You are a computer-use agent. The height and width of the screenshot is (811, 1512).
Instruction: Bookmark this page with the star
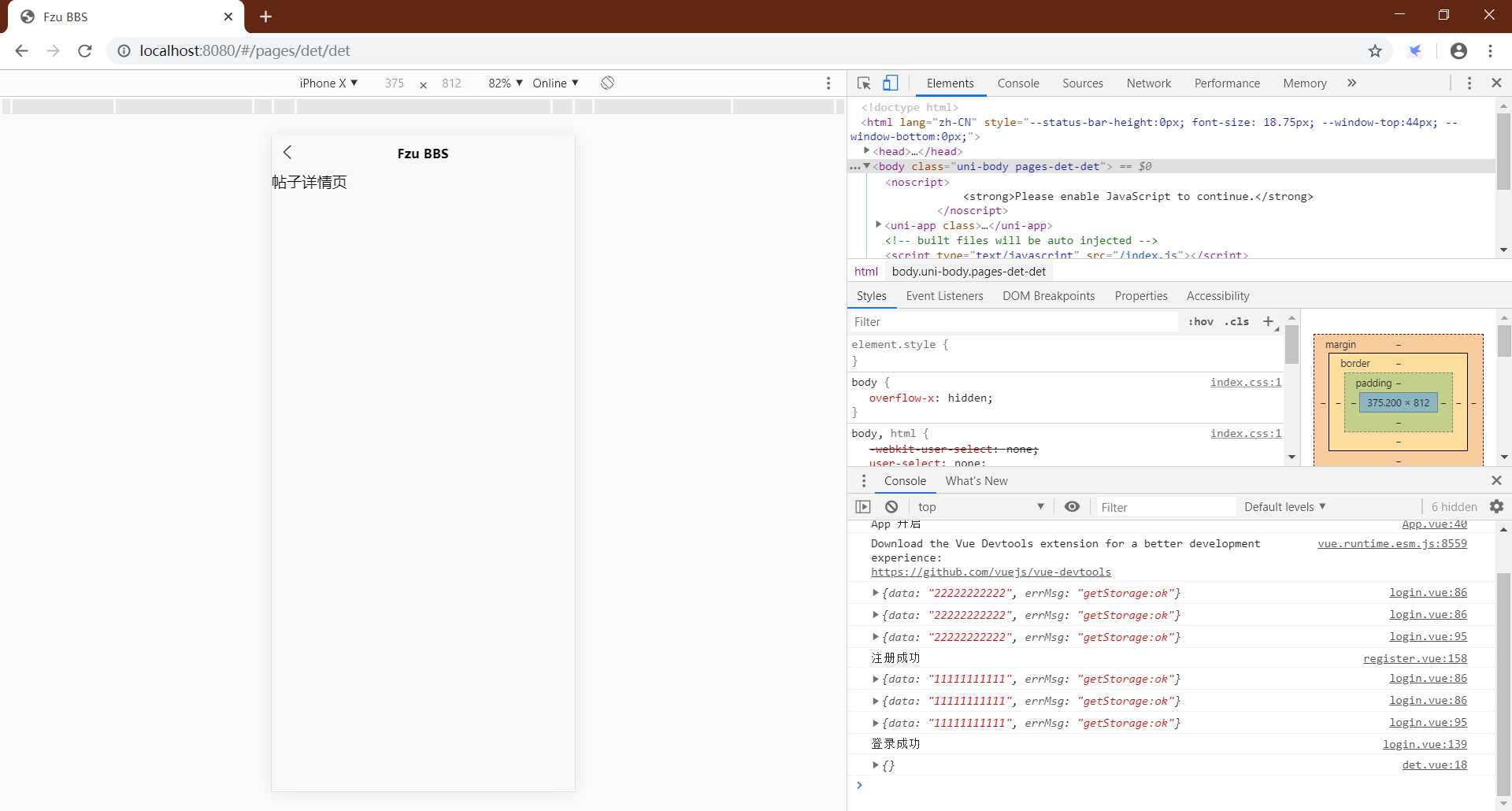(x=1375, y=50)
